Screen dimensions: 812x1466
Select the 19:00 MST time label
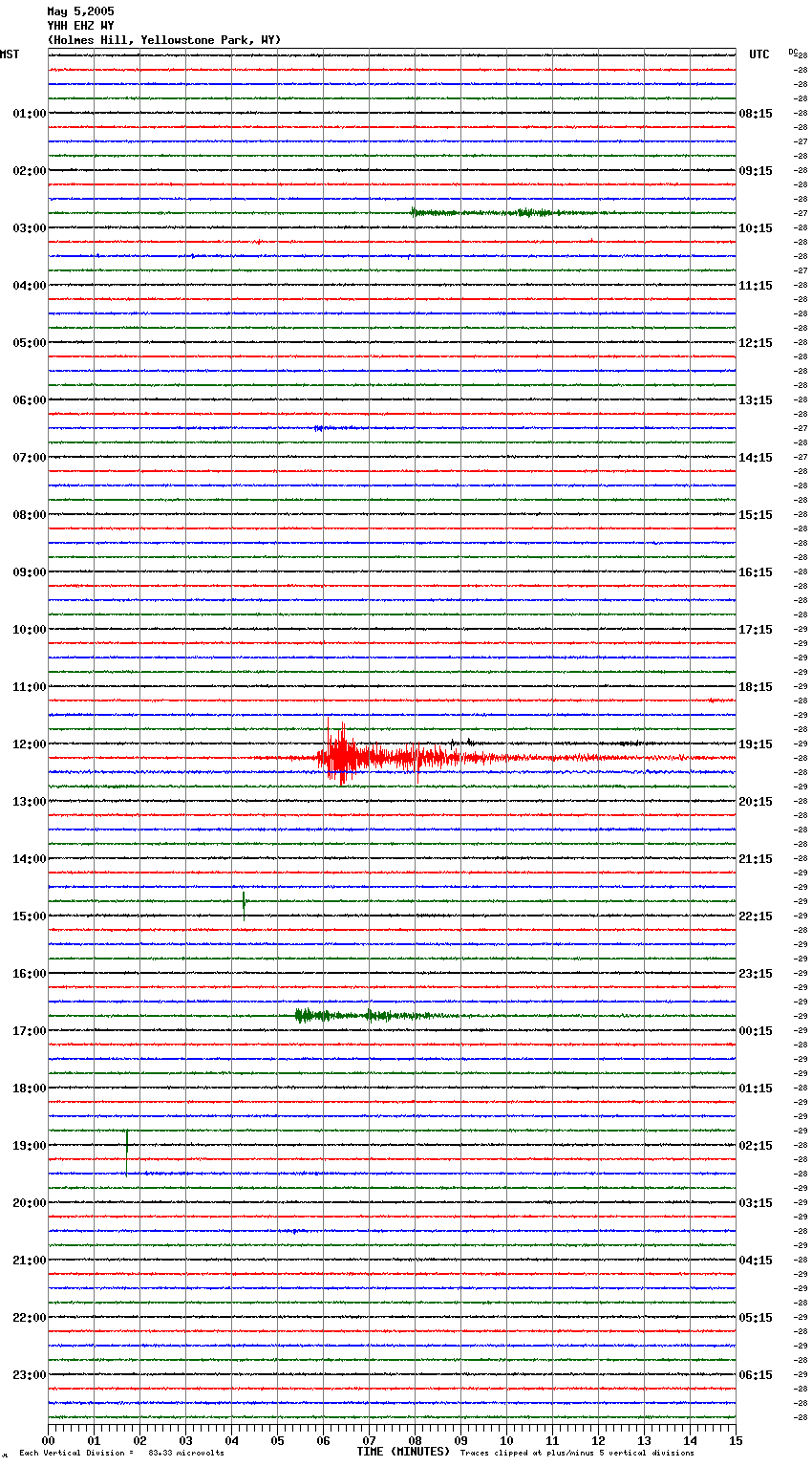click(30, 1146)
